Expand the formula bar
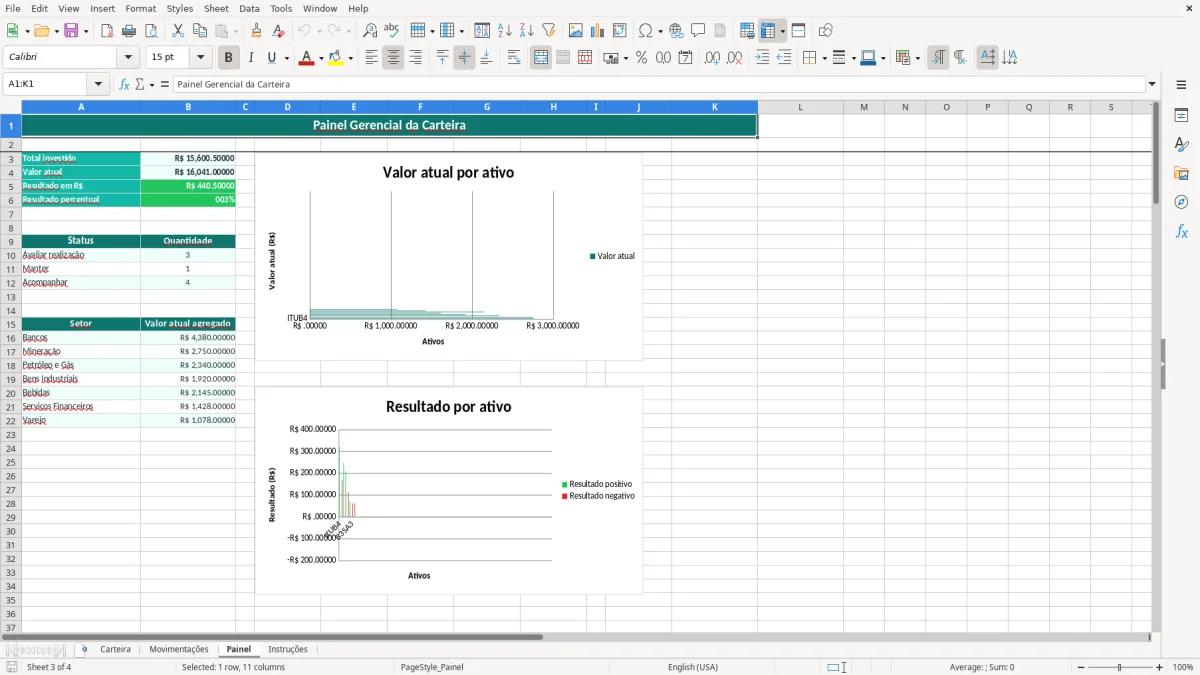 coord(1152,85)
